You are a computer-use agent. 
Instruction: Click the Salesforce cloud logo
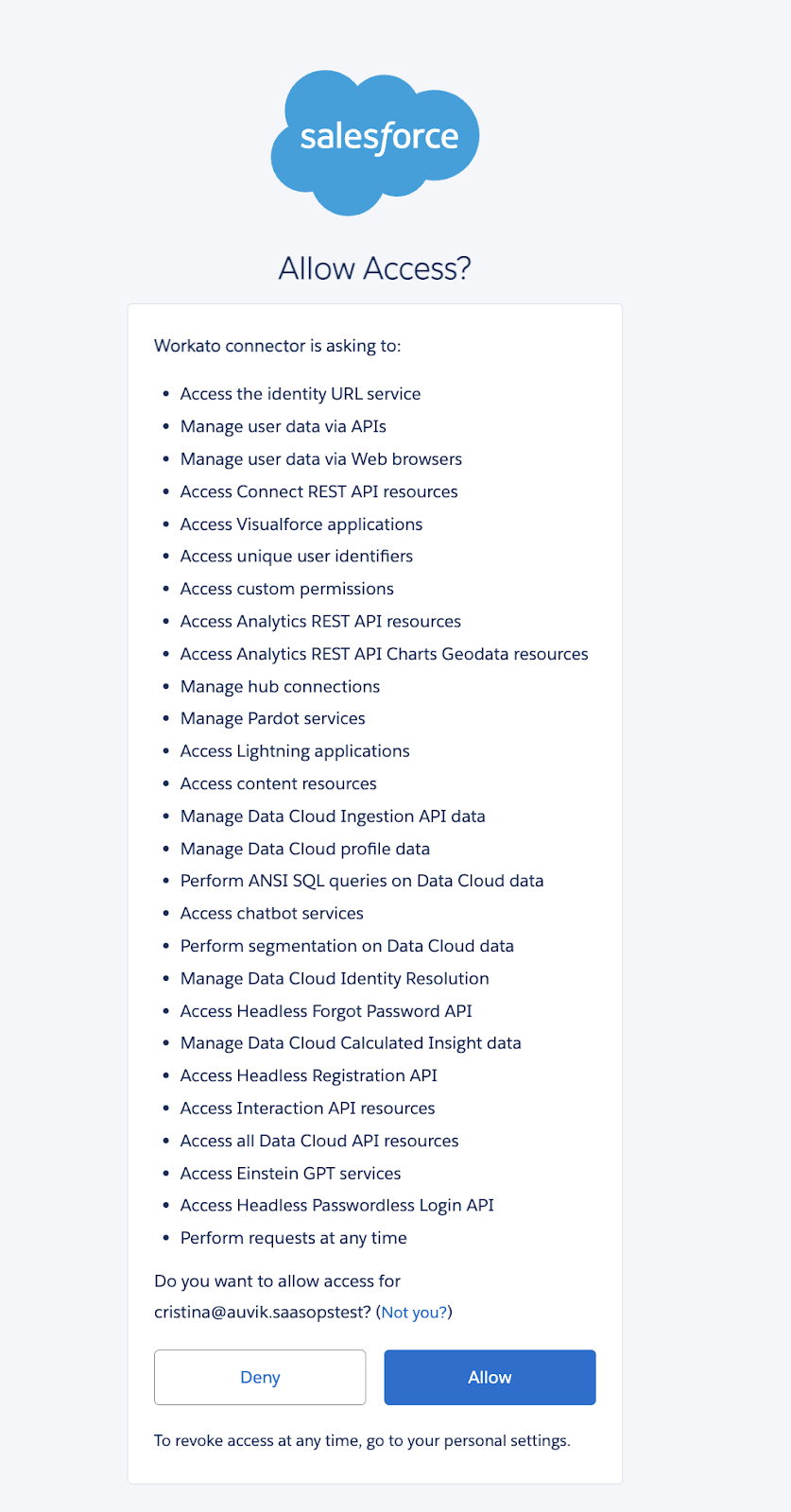375,143
